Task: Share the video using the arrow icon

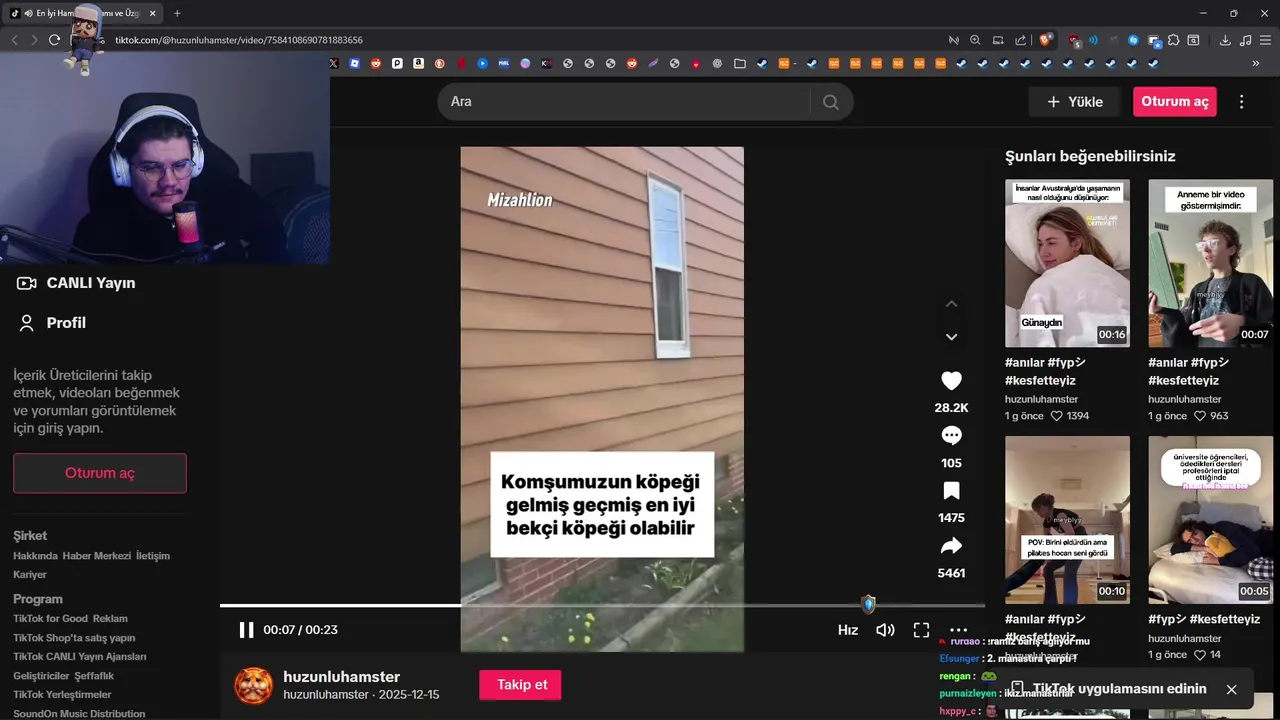Action: (951, 545)
